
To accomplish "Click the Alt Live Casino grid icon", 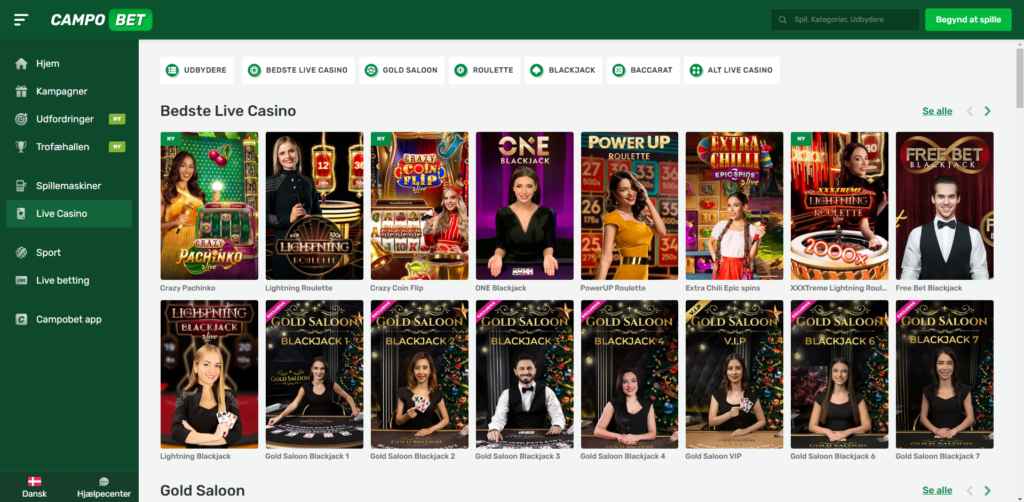I will 696,70.
